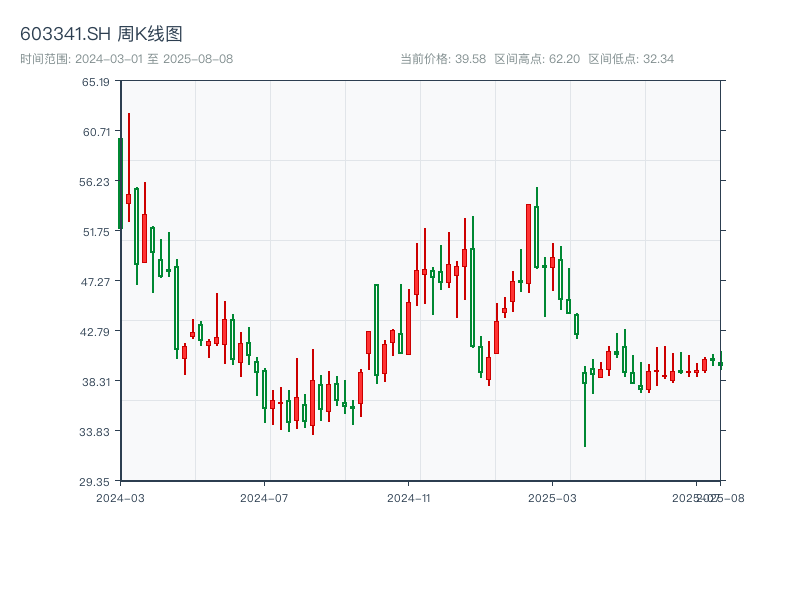Screen dimensions: 800x600
Task: Click the period low label 区间低点: 32.34
Action: (x=631, y=59)
